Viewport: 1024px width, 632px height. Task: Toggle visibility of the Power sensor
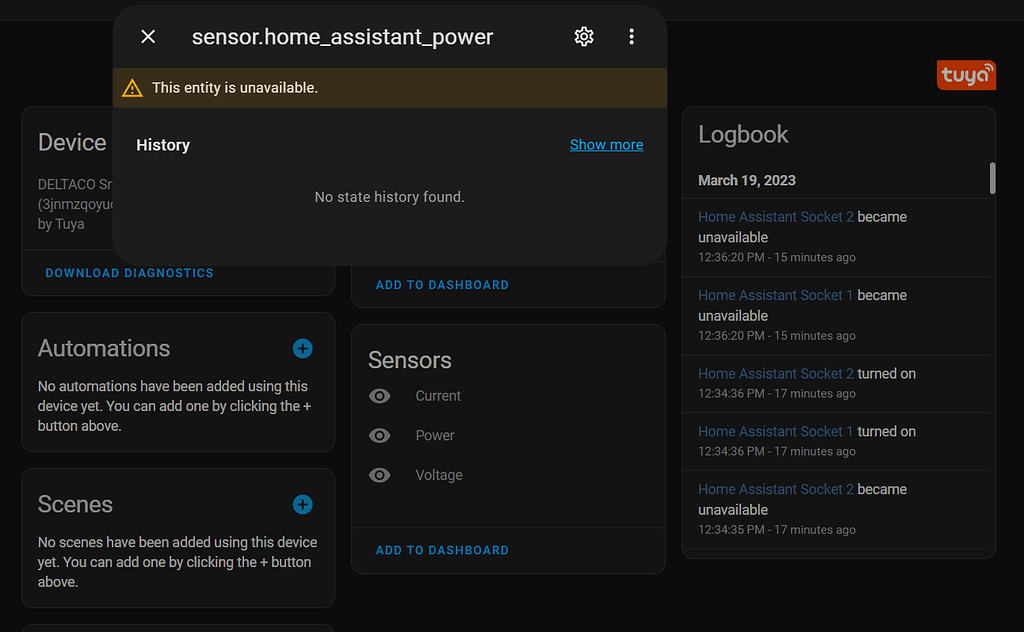point(379,435)
